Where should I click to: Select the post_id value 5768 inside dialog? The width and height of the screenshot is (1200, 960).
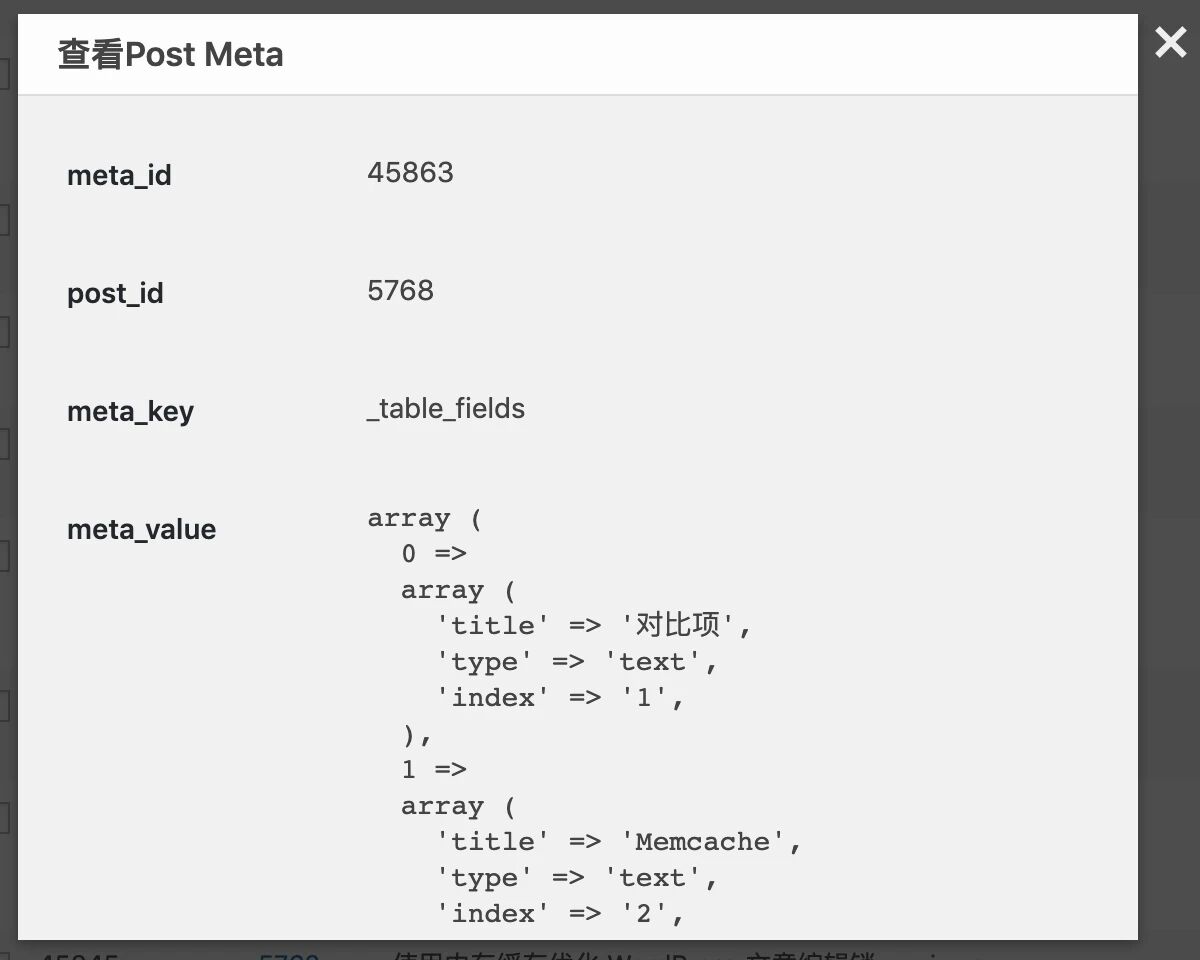400,290
